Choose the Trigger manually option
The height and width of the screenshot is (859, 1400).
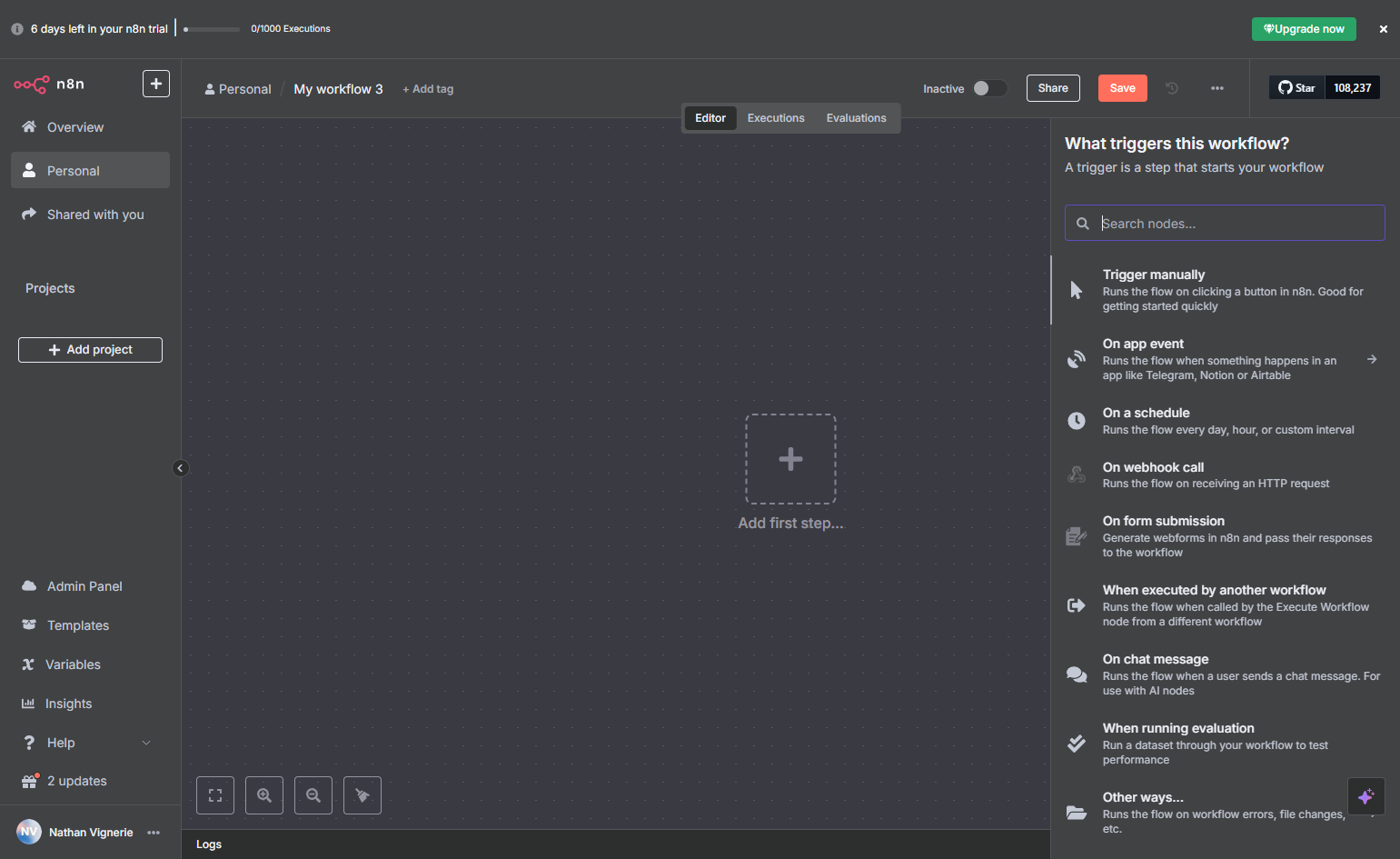pyautogui.click(x=1225, y=290)
